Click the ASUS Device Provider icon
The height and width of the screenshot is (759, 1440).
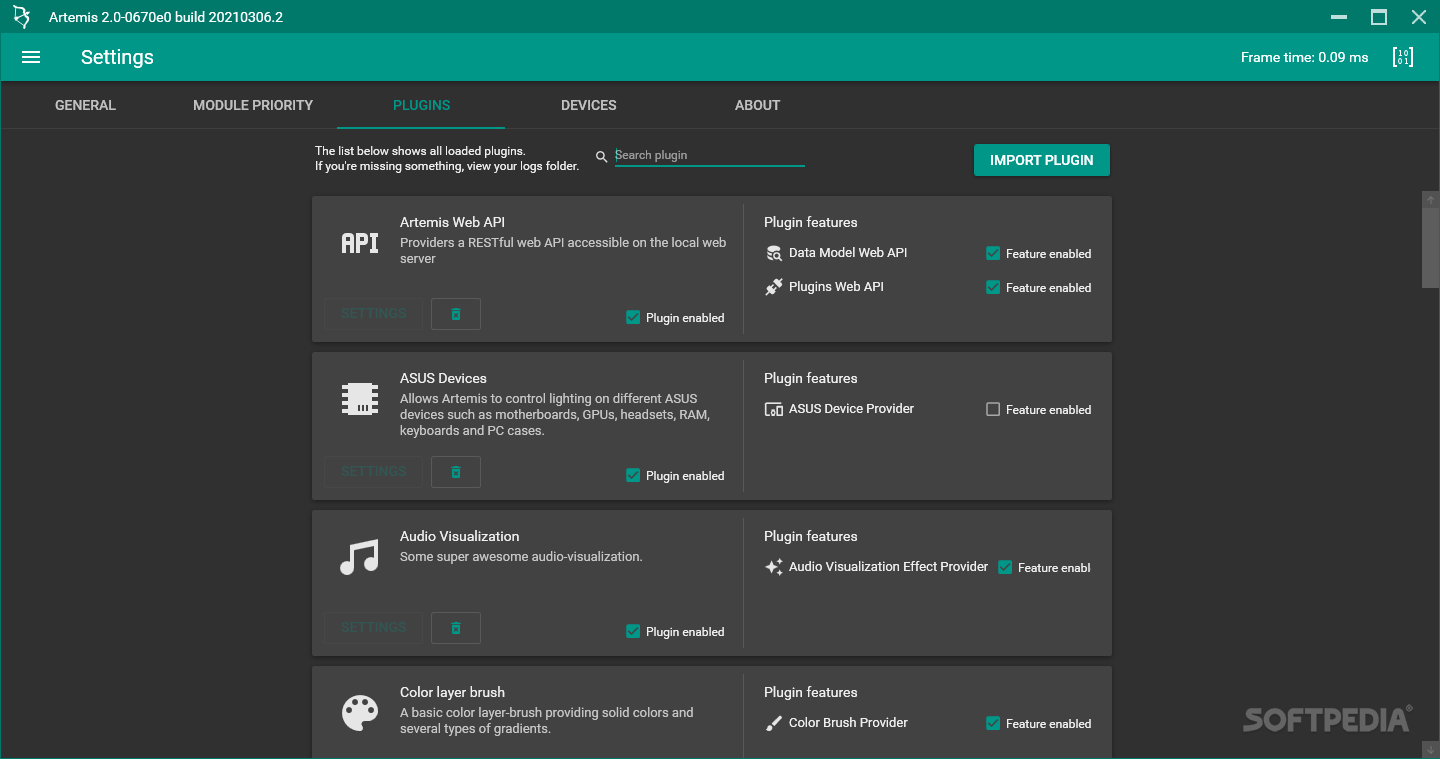point(774,409)
